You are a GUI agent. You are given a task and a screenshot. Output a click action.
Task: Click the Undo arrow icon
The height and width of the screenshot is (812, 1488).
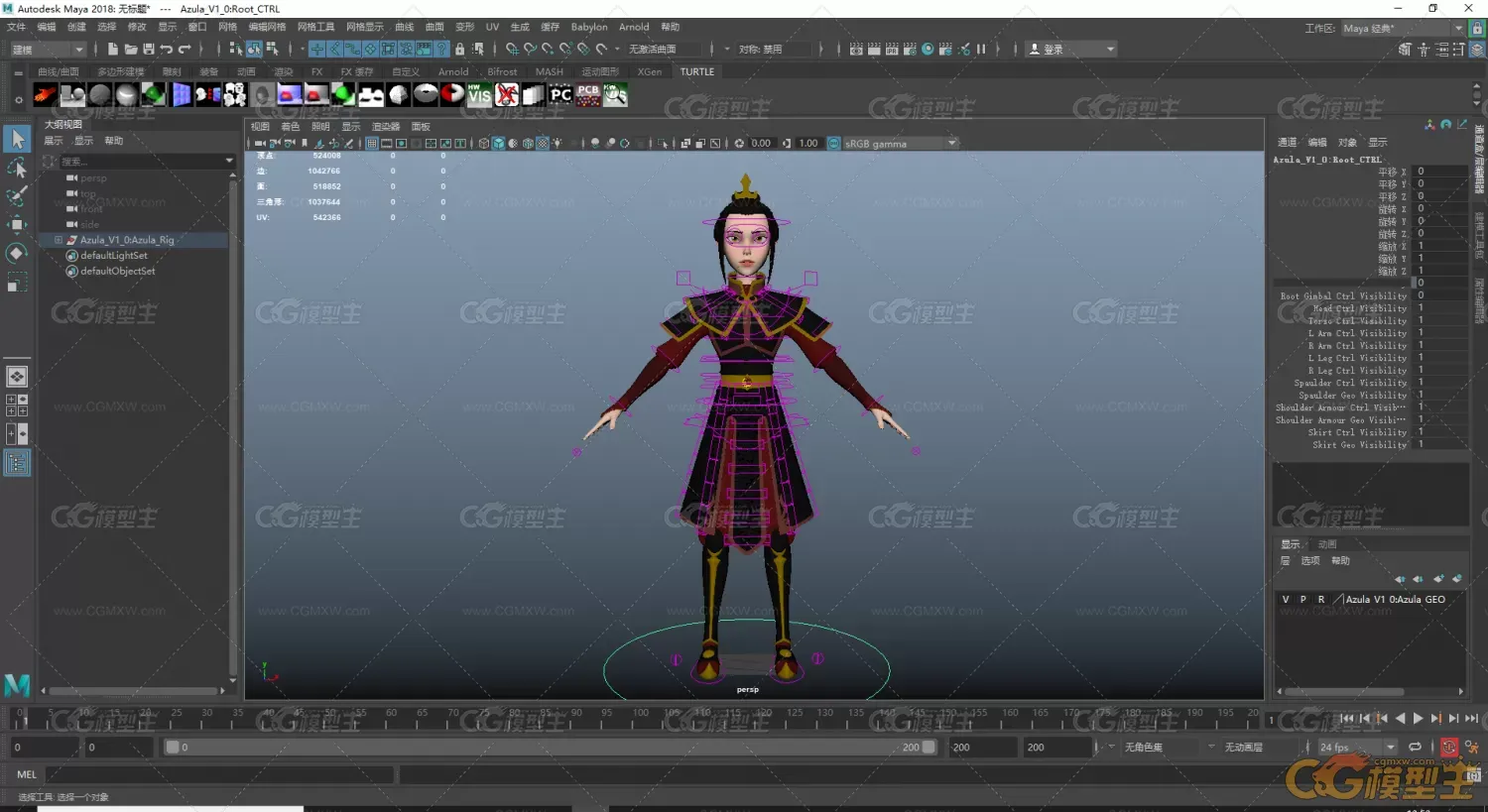(166, 49)
